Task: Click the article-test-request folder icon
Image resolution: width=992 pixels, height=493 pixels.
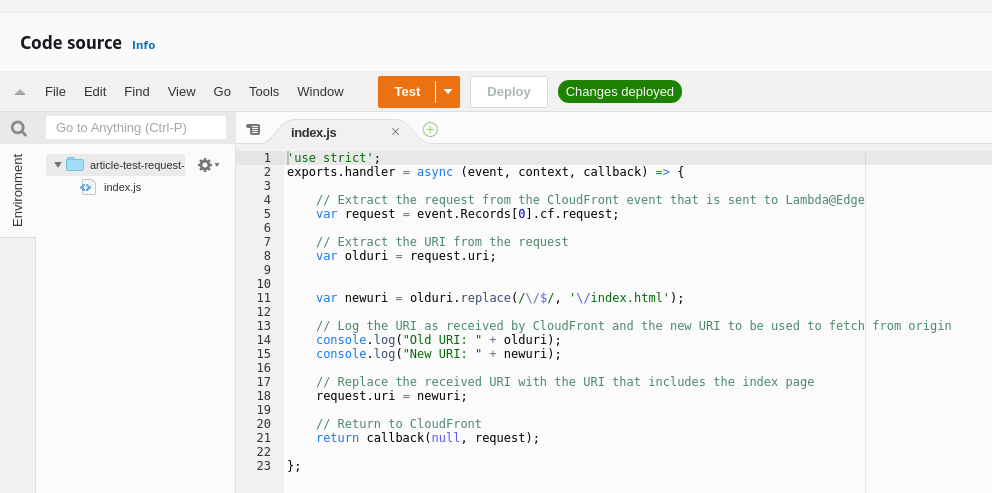Action: 75,165
